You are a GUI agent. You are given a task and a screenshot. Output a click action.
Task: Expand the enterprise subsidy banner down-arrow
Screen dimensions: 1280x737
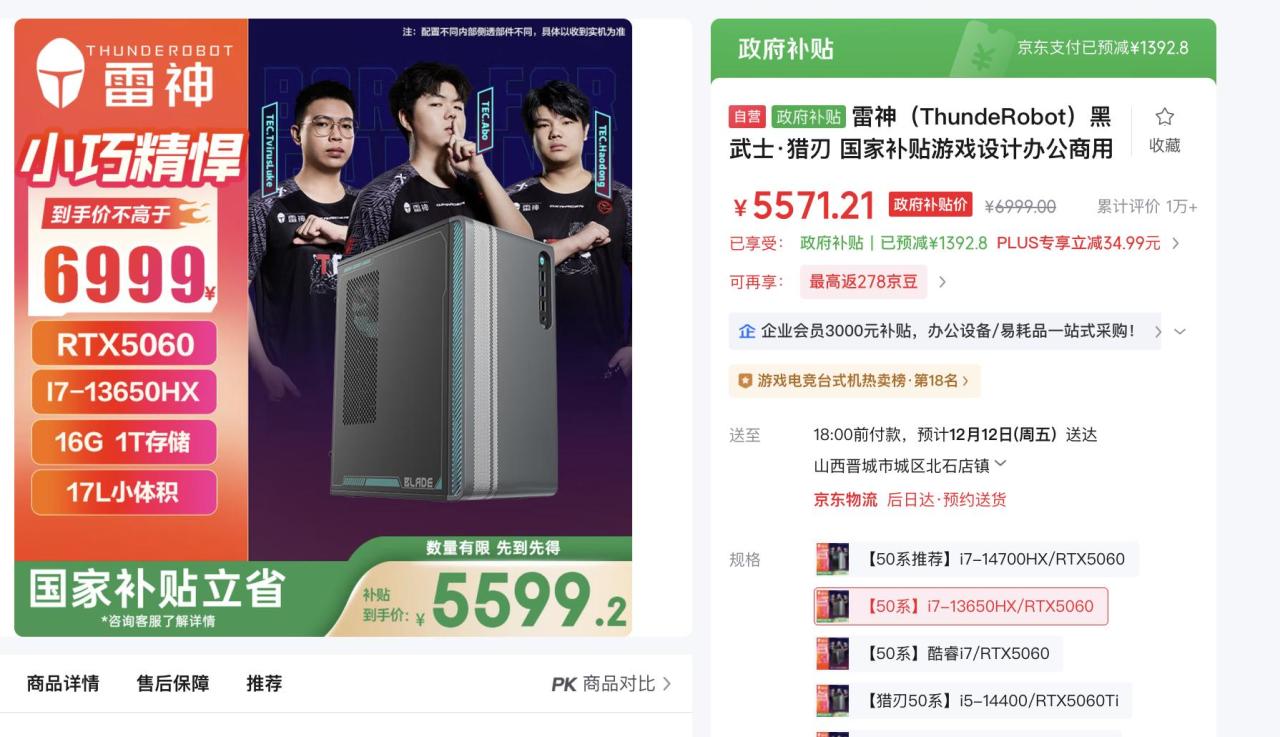click(x=1180, y=331)
